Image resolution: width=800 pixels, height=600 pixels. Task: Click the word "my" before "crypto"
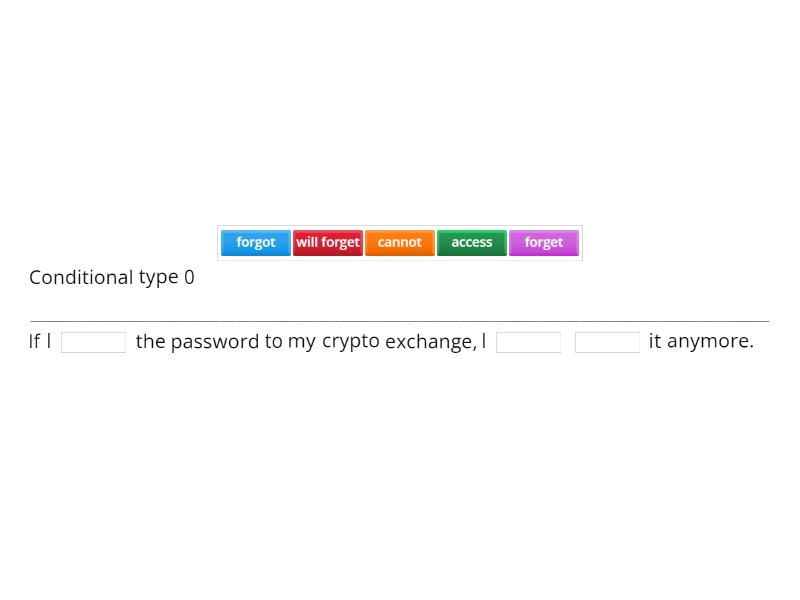coord(301,341)
